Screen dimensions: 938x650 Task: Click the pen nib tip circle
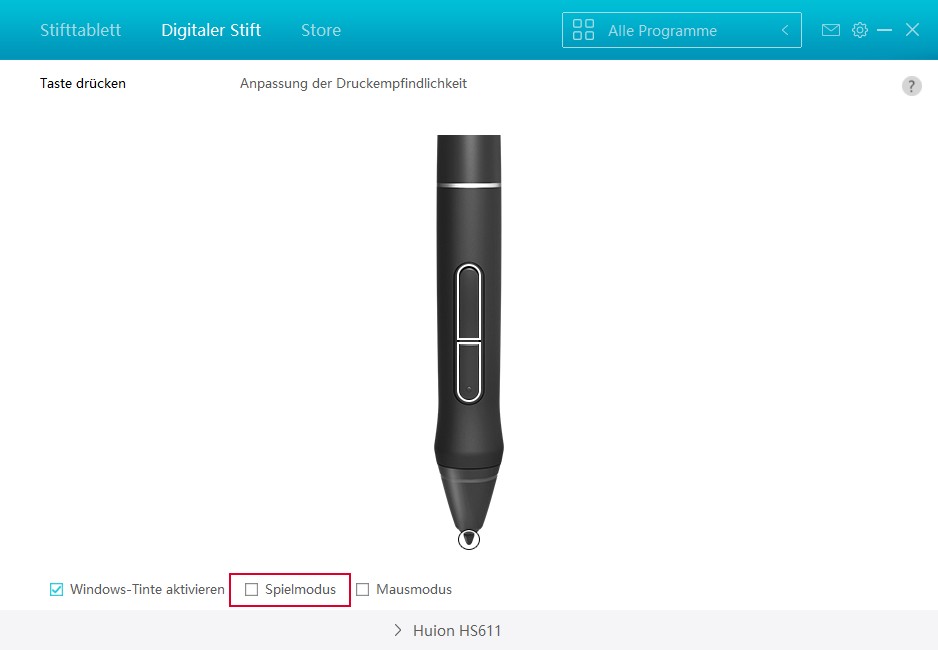click(469, 539)
